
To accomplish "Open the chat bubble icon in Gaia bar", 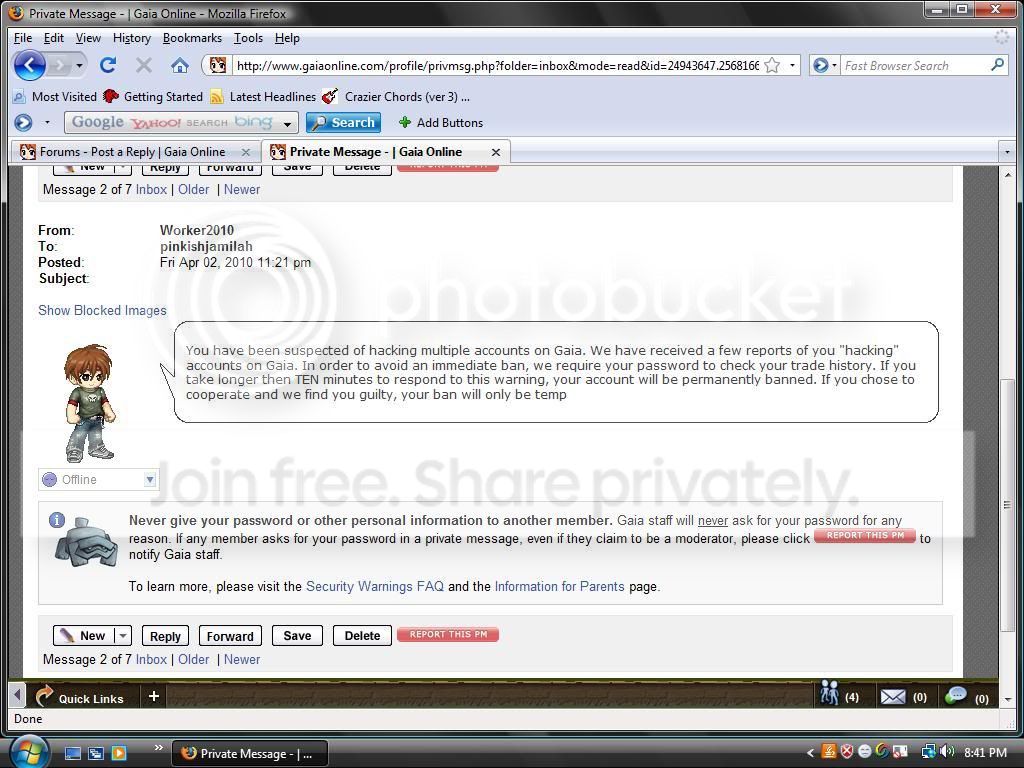I will [955, 696].
